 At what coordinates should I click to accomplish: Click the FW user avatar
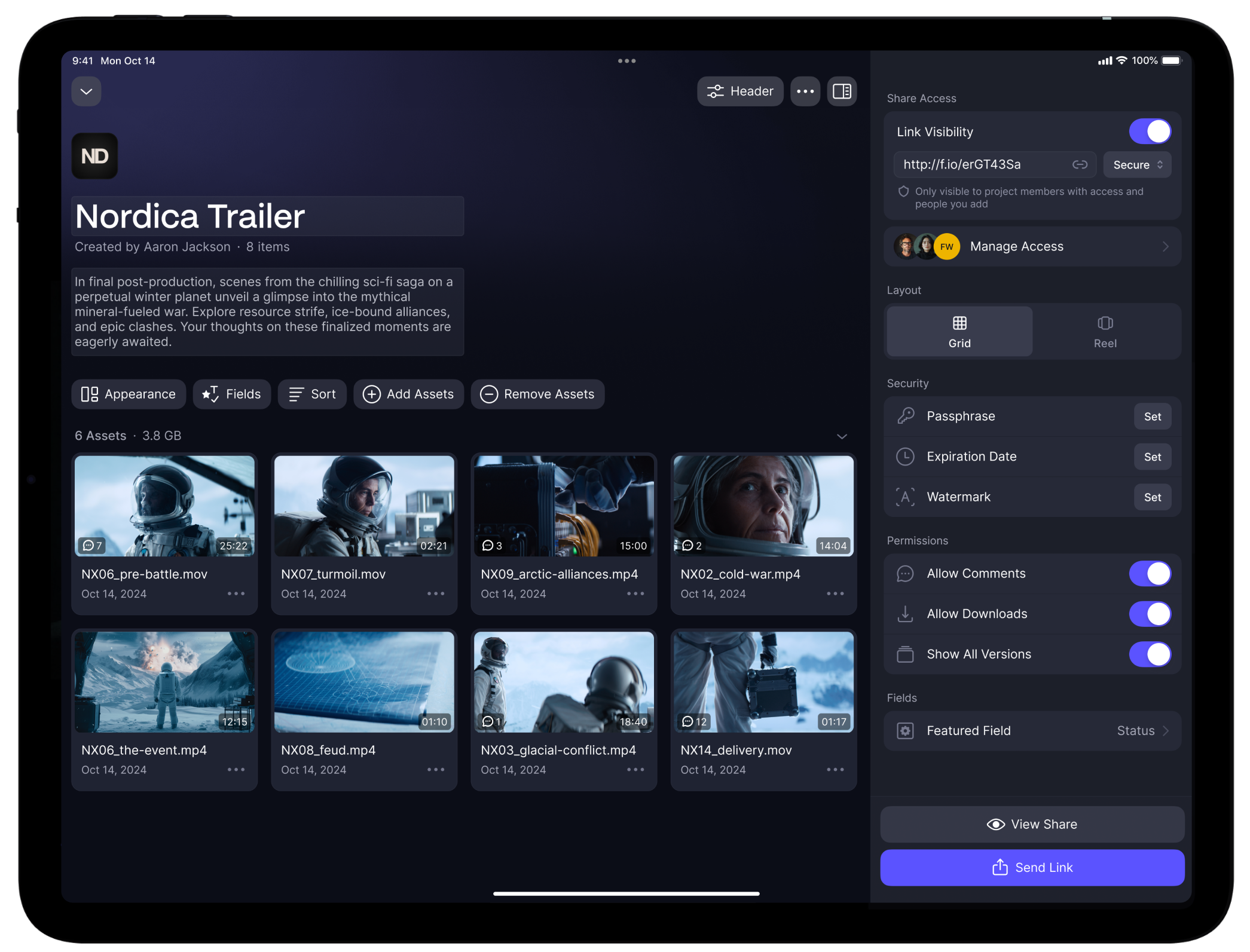(x=946, y=247)
